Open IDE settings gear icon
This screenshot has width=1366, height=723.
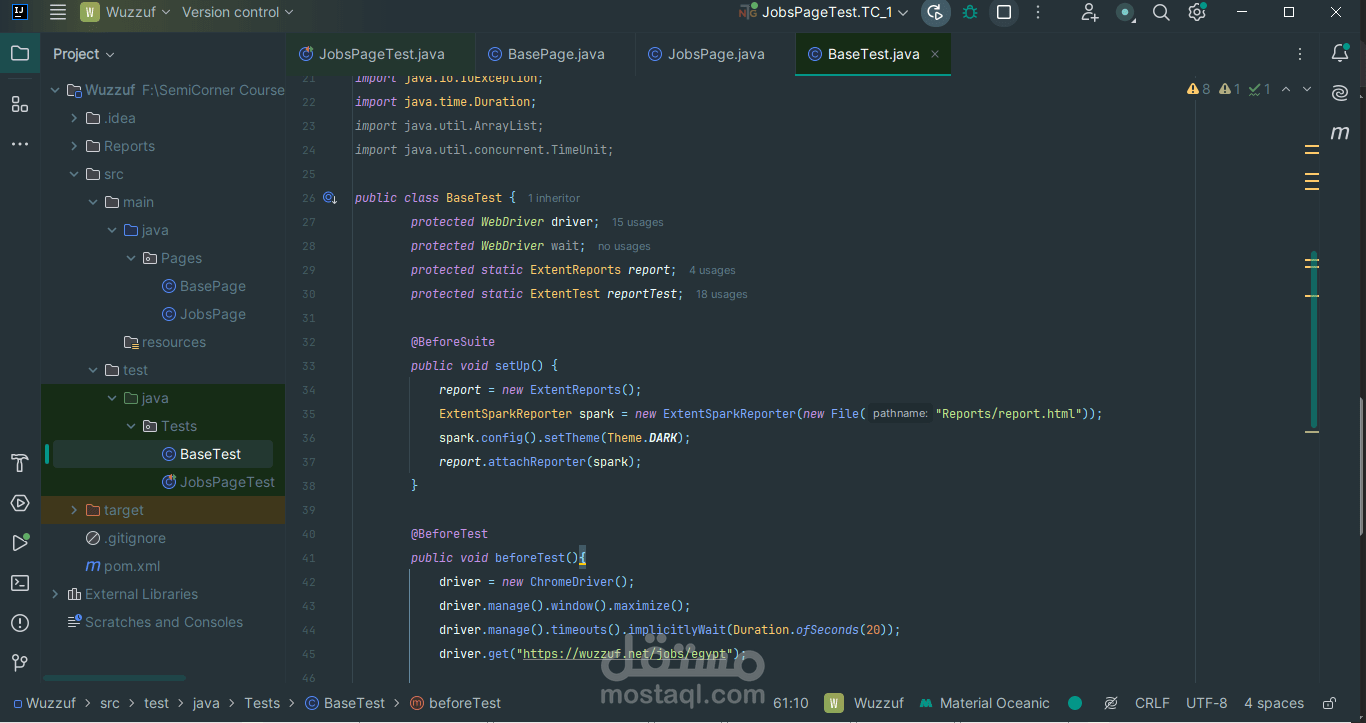[x=1197, y=12]
